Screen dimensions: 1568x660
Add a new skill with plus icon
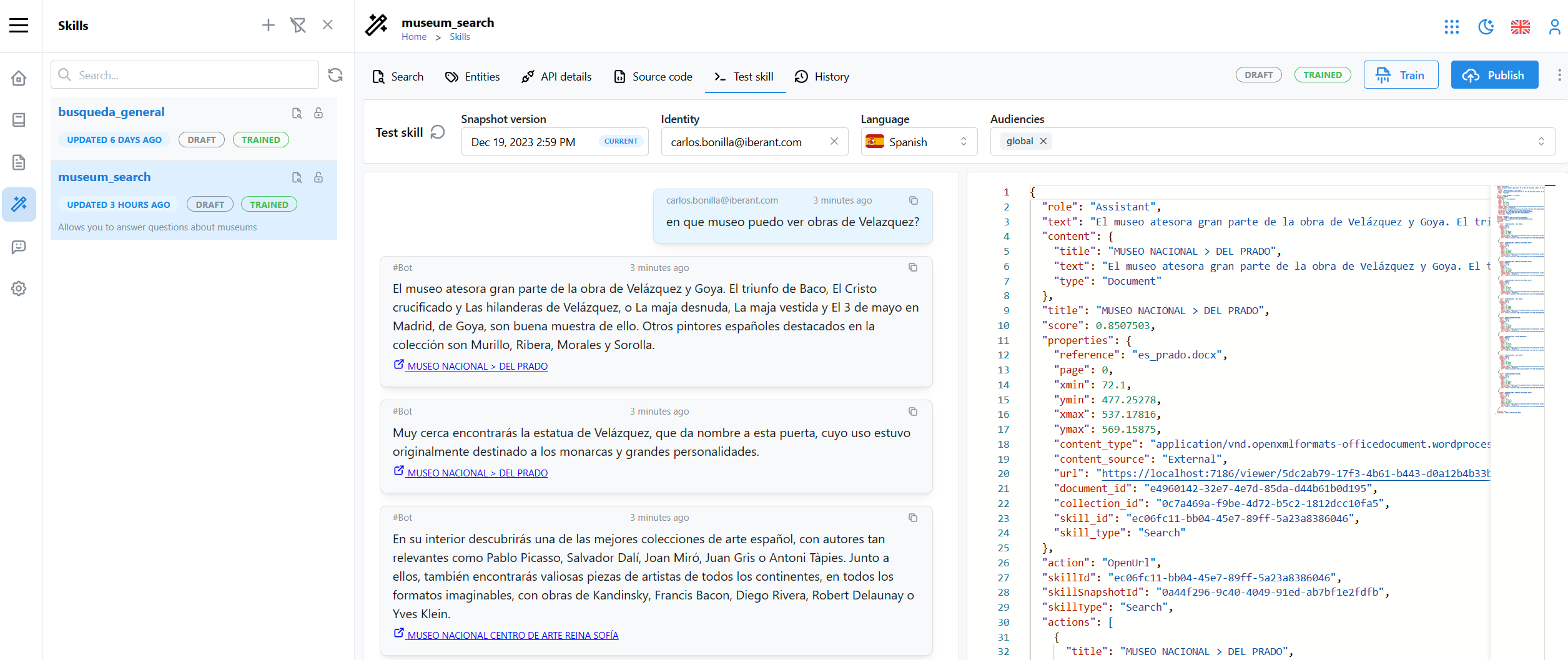(x=268, y=25)
